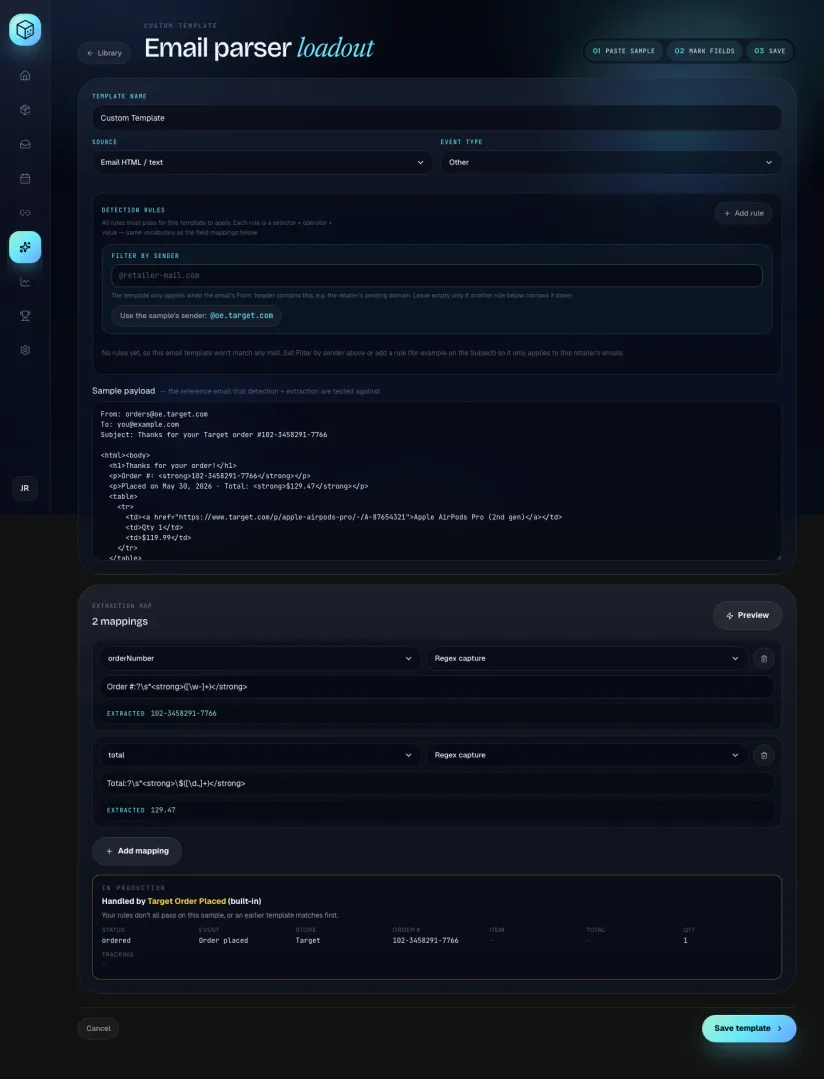Select step 01 Paste Sample

[x=624, y=51]
